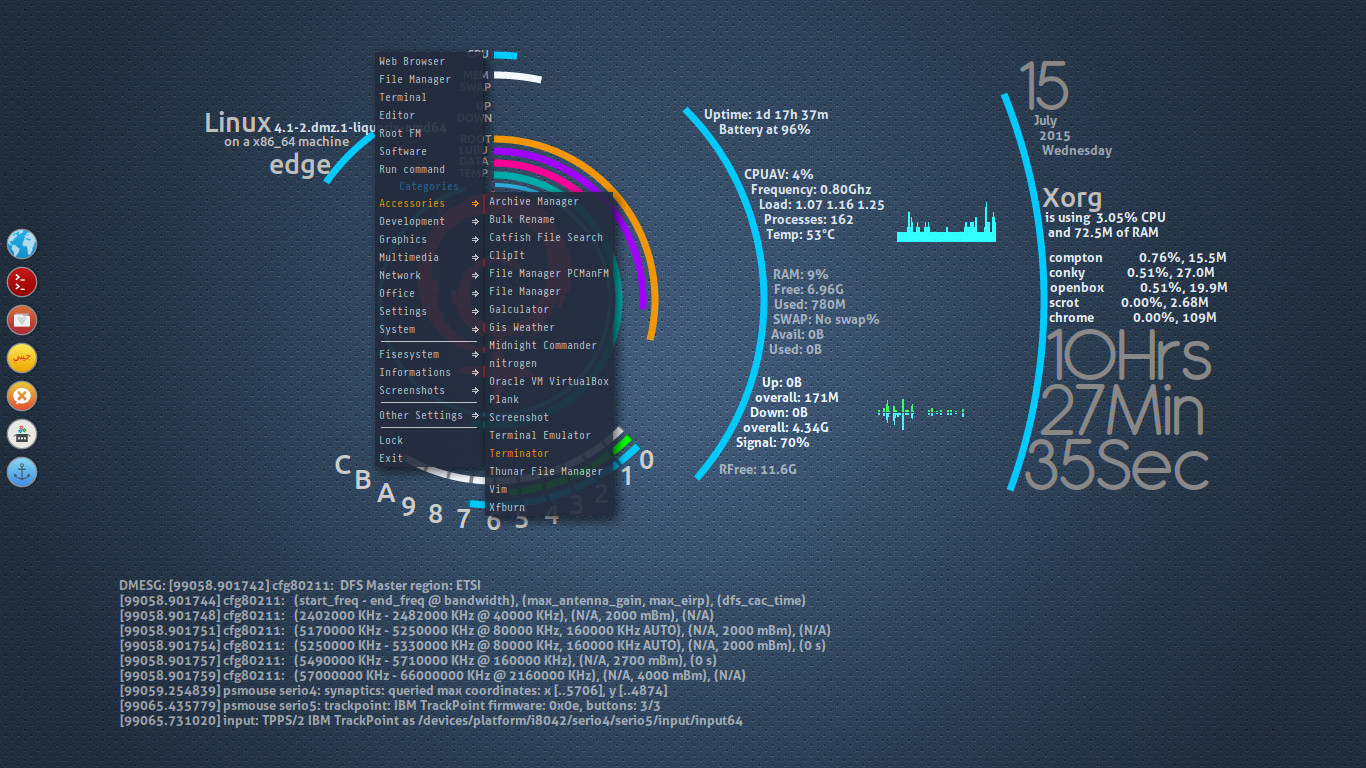Open Galculator from the submenu
The image size is (1366, 768).
coord(549,309)
